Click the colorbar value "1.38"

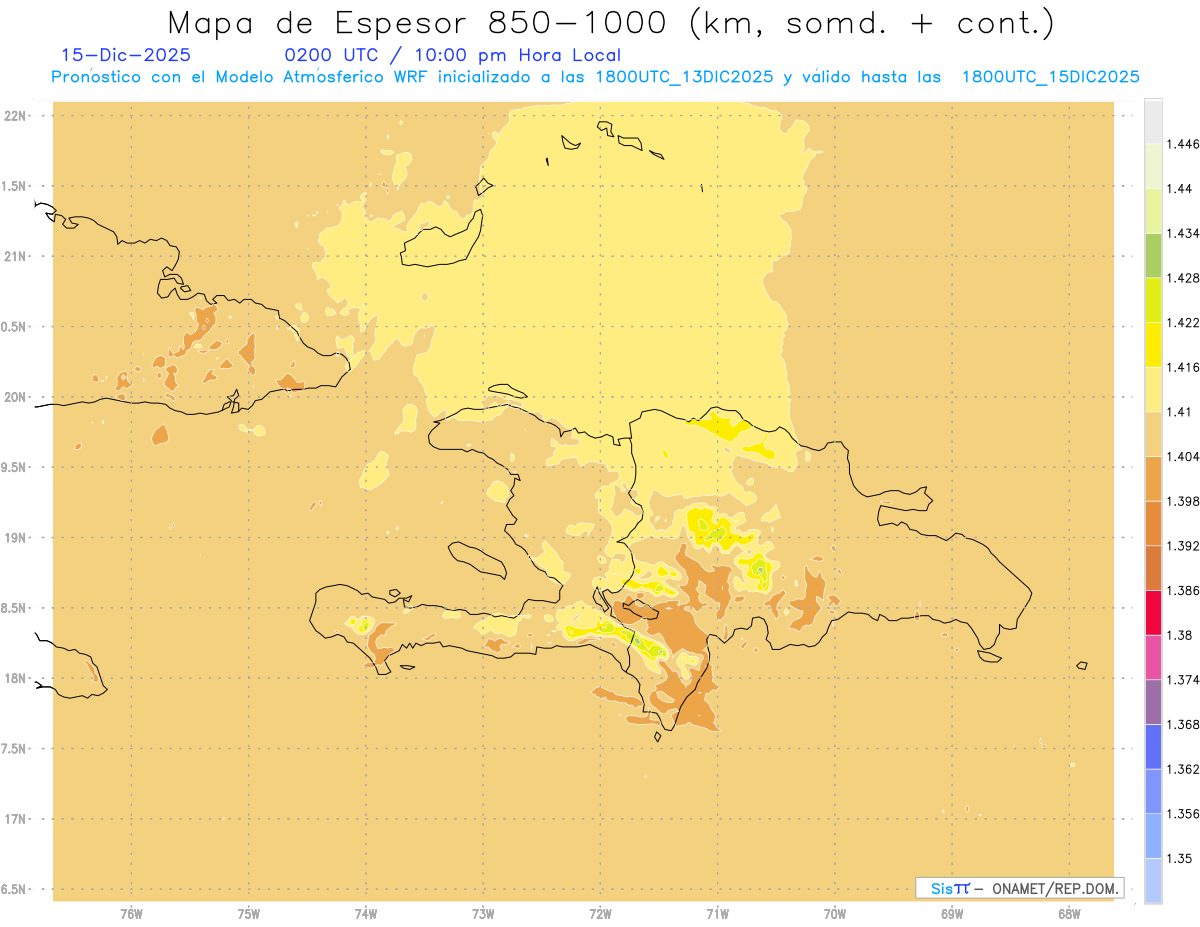click(1180, 635)
